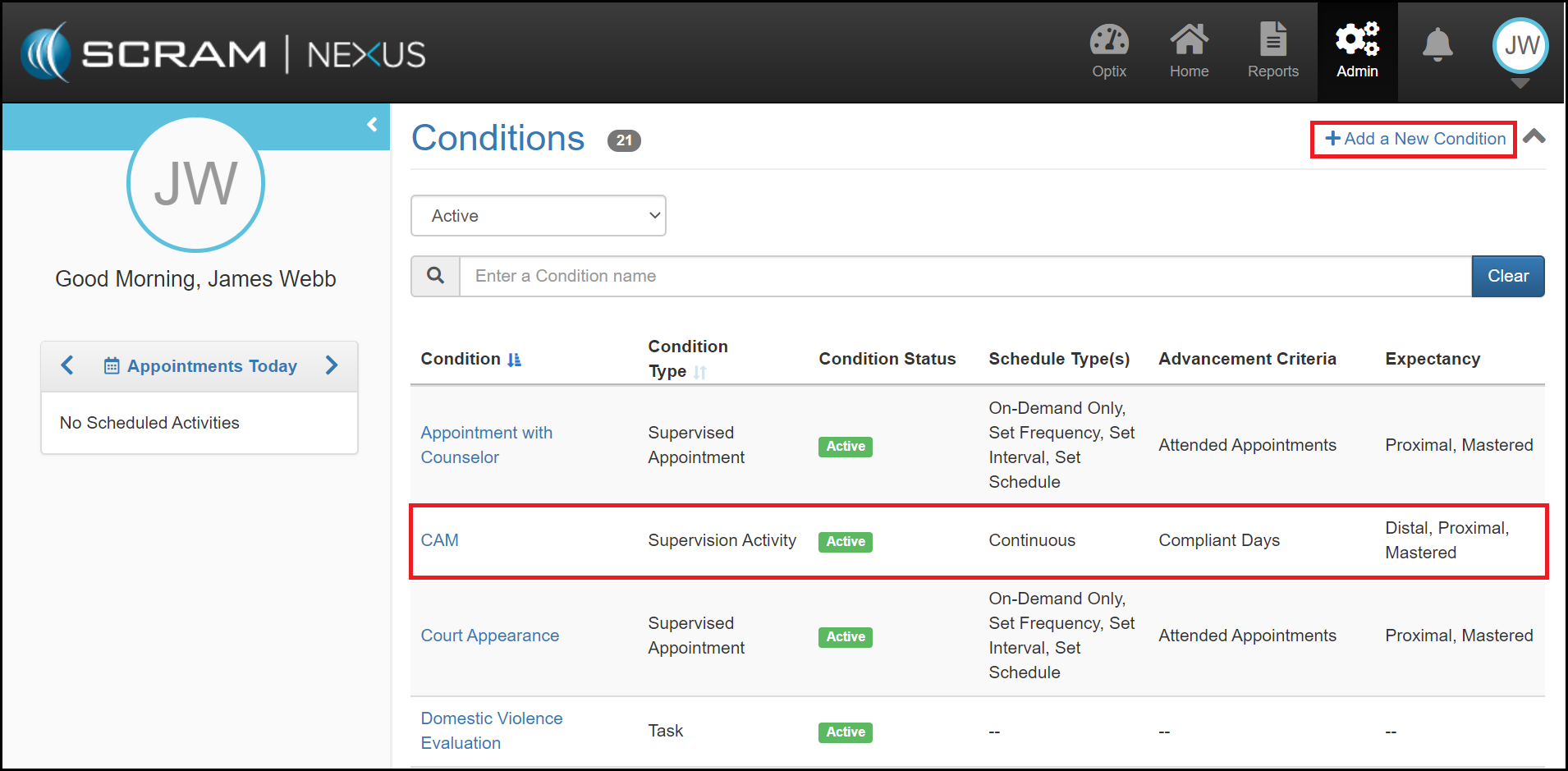Click the SCRAM Nexus logo
1568x771 pixels.
point(223,54)
